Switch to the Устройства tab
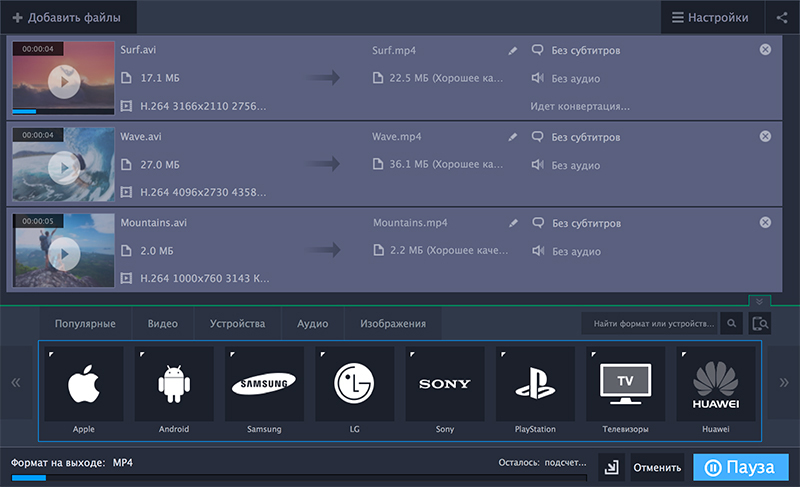This screenshot has width=800, height=487. point(237,324)
